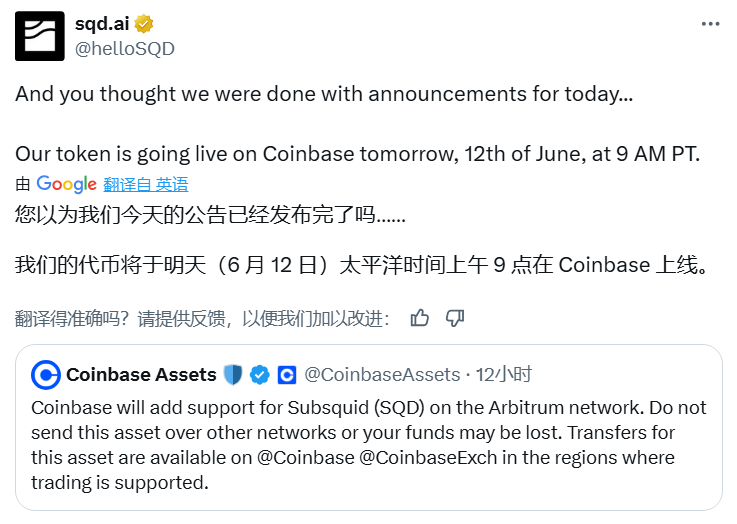737x524 pixels.
Task: Click the Coinbase Assets account name
Action: [141, 375]
